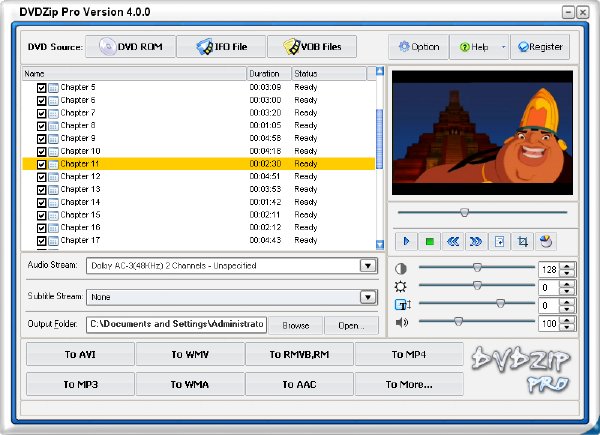Convert to AVI format

coord(80,354)
